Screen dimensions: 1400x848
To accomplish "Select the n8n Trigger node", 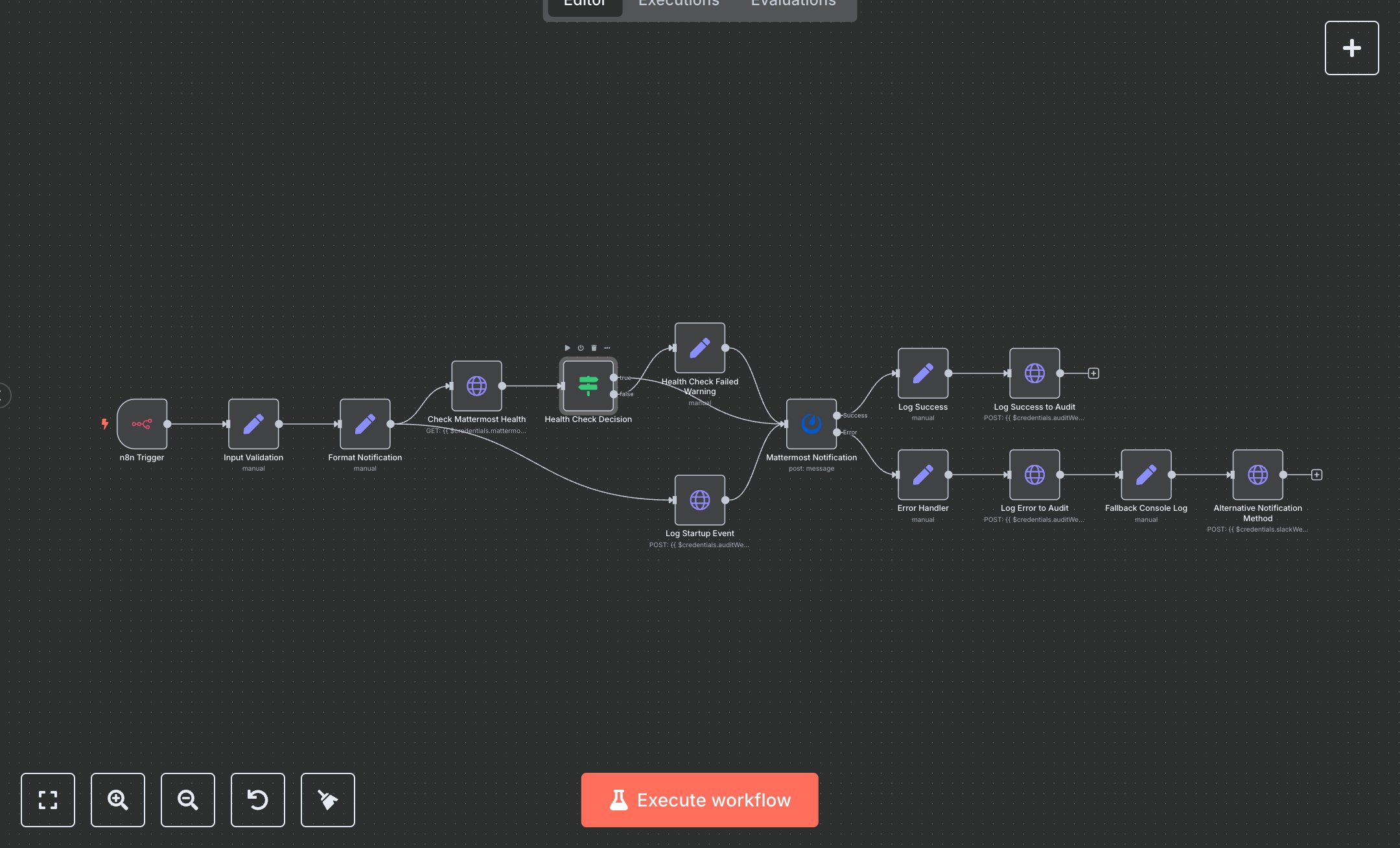I will (x=142, y=425).
